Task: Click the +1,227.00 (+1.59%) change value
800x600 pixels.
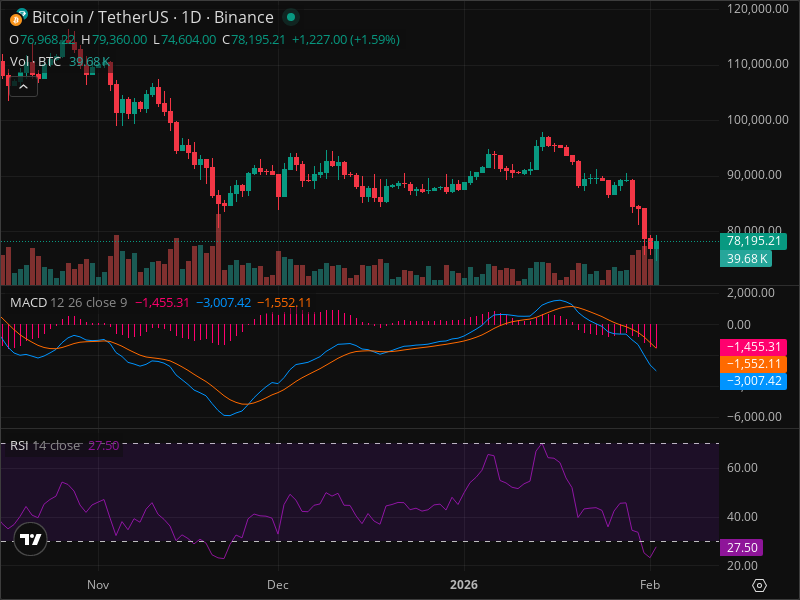Action: pyautogui.click(x=346, y=40)
